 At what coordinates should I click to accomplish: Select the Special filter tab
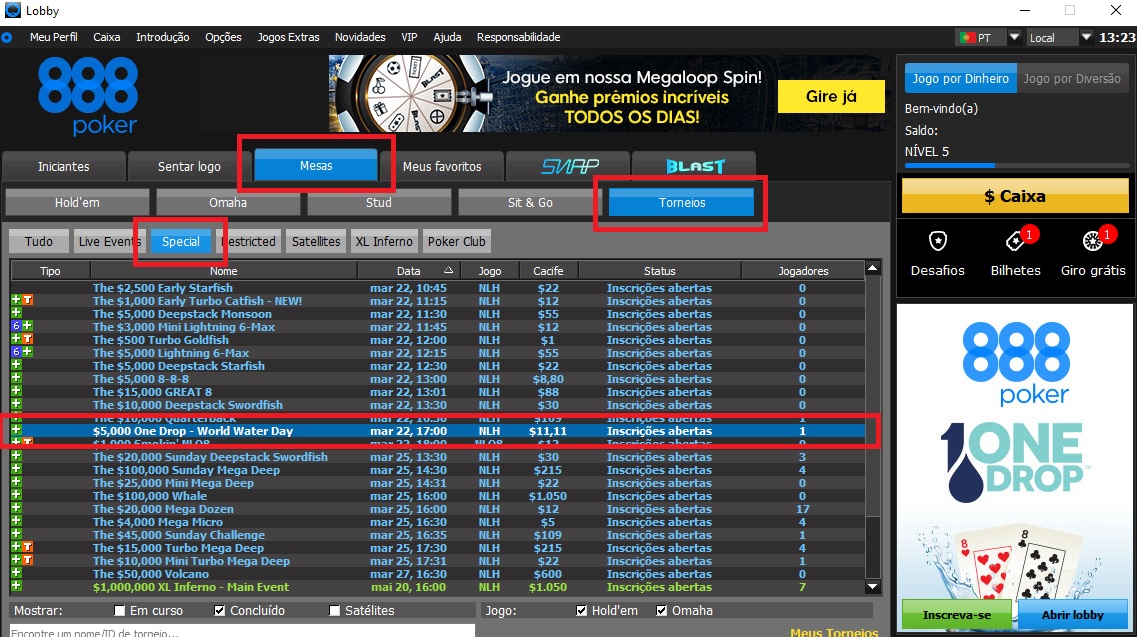(181, 242)
